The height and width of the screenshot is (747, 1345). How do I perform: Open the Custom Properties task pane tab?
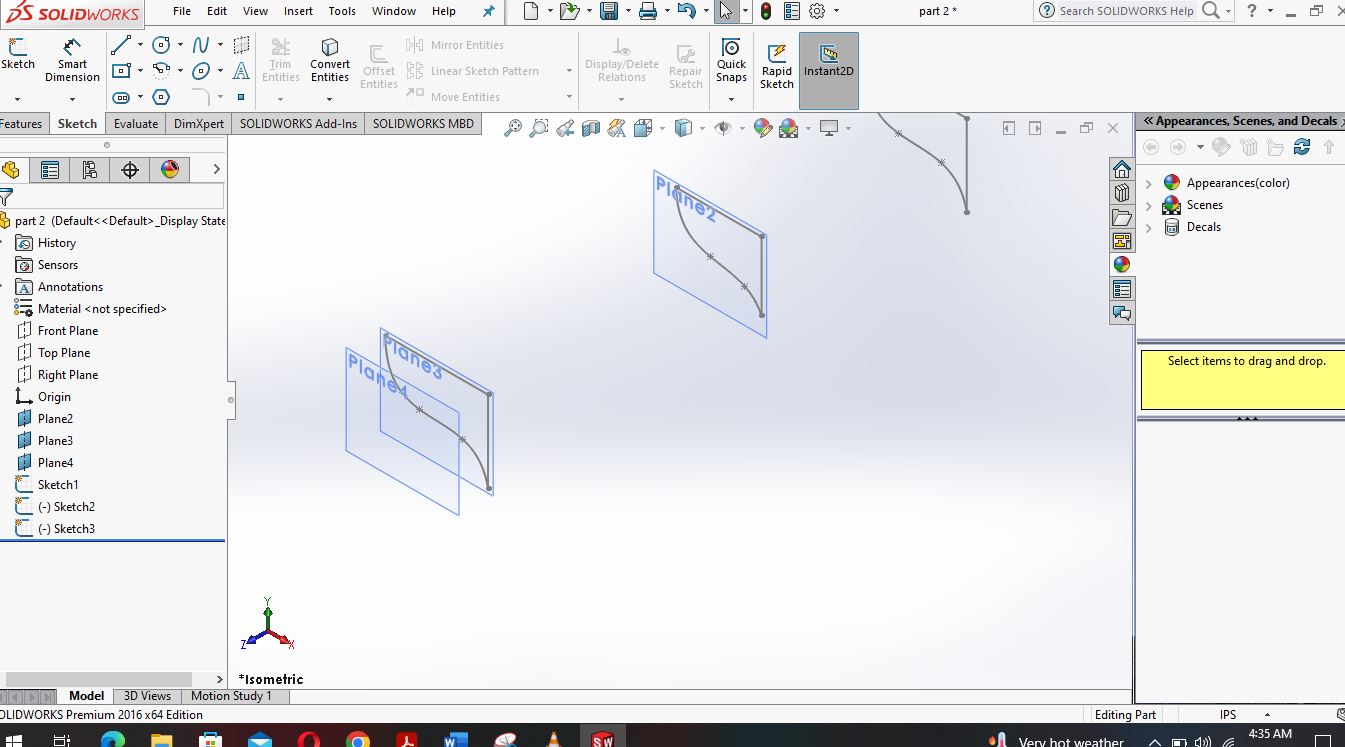point(1122,289)
